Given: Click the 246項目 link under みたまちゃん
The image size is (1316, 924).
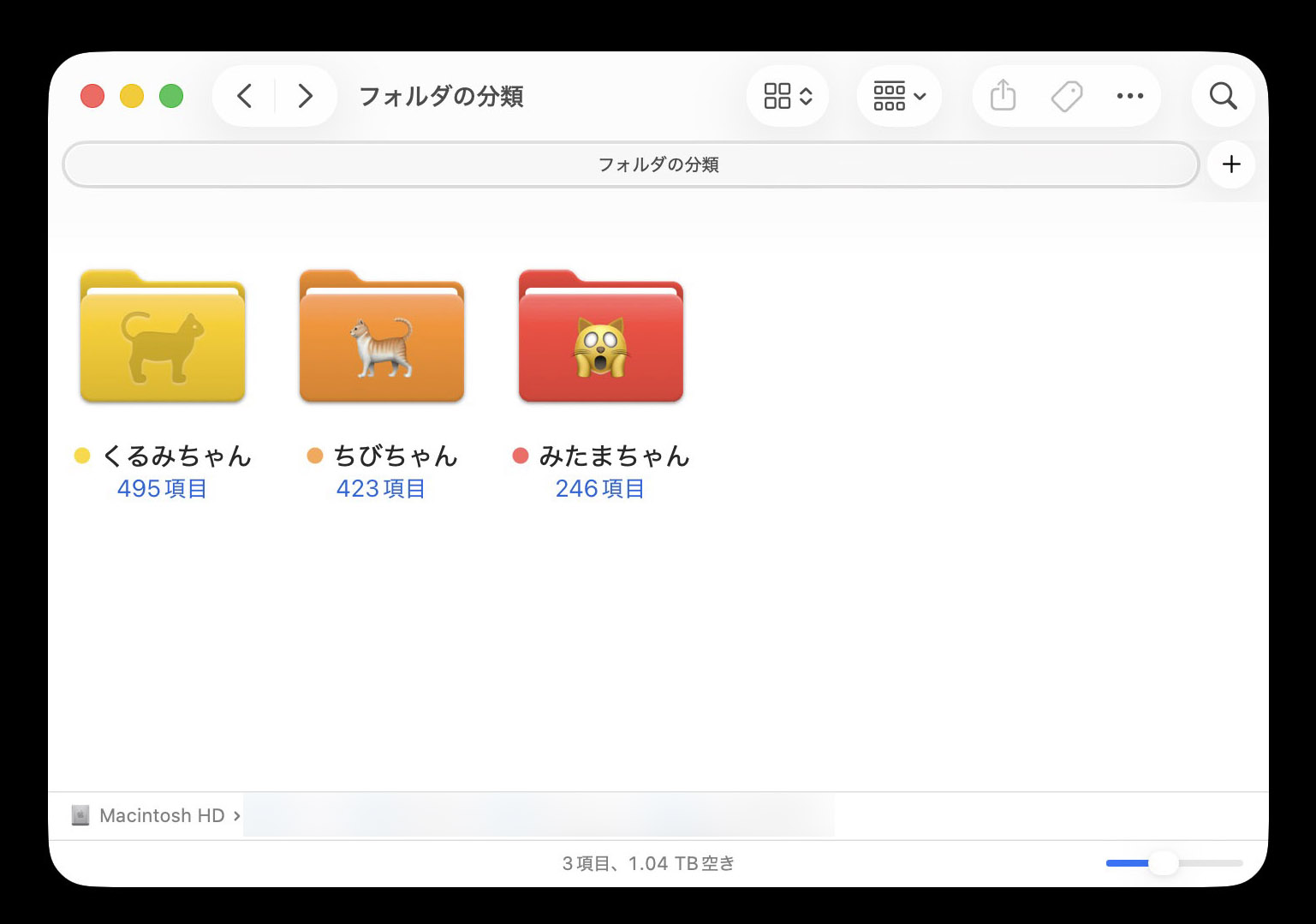Looking at the screenshot, I should (600, 488).
